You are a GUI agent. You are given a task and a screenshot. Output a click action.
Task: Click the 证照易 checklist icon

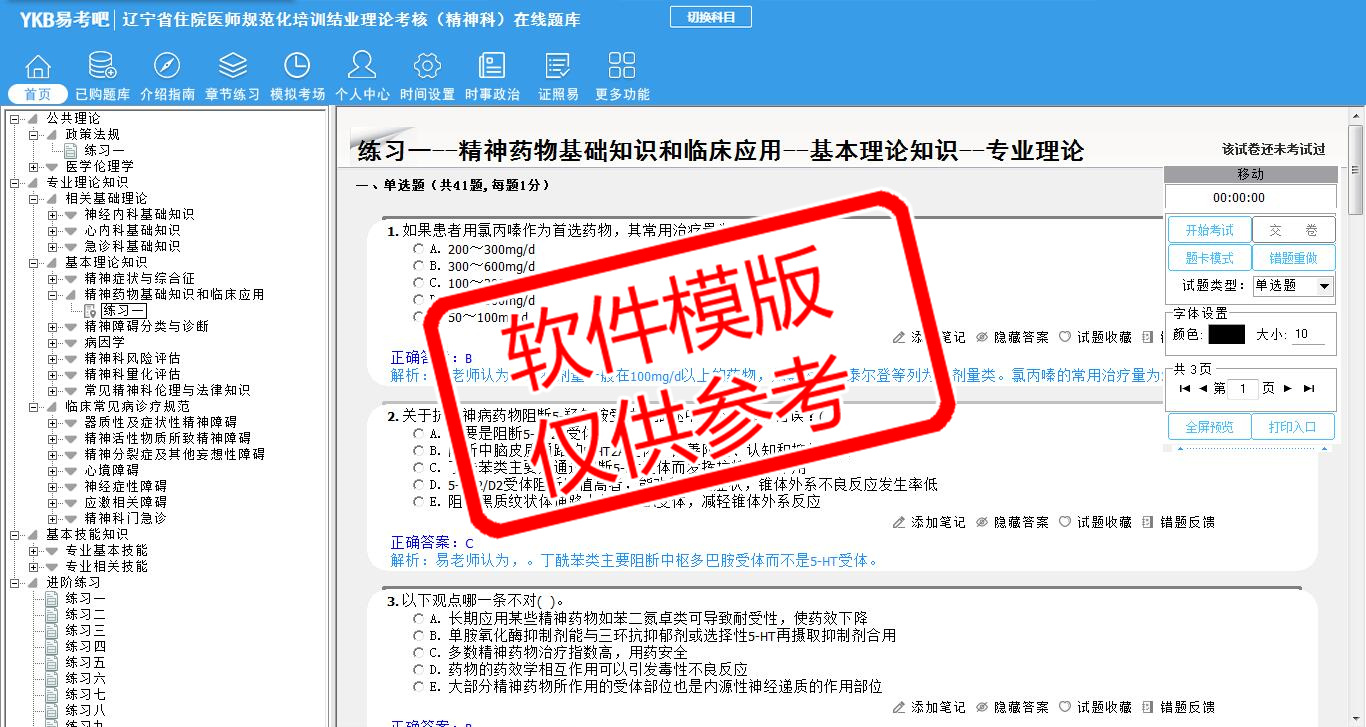[558, 66]
